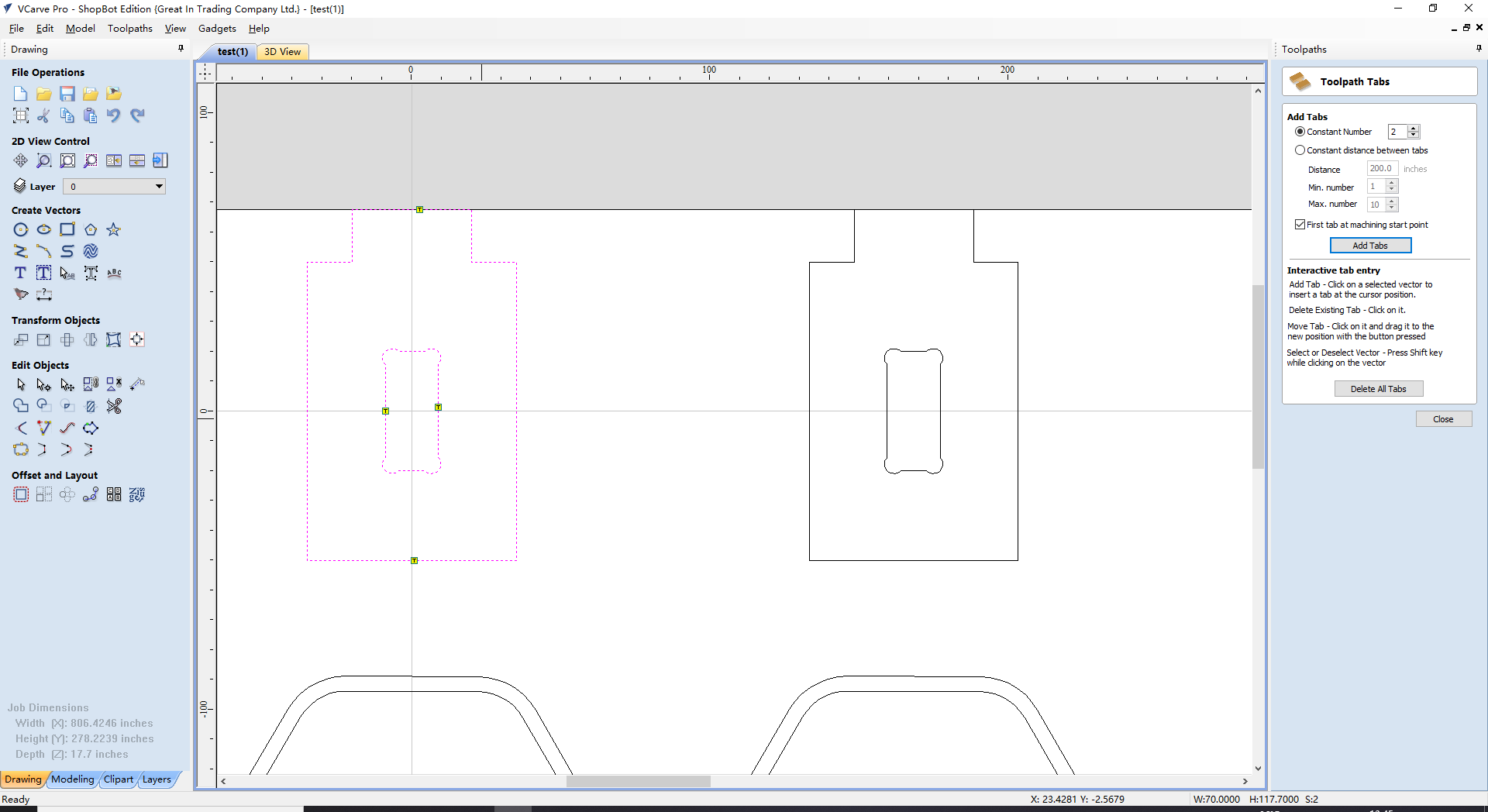Select the Constant Number radio button

[x=1300, y=132]
